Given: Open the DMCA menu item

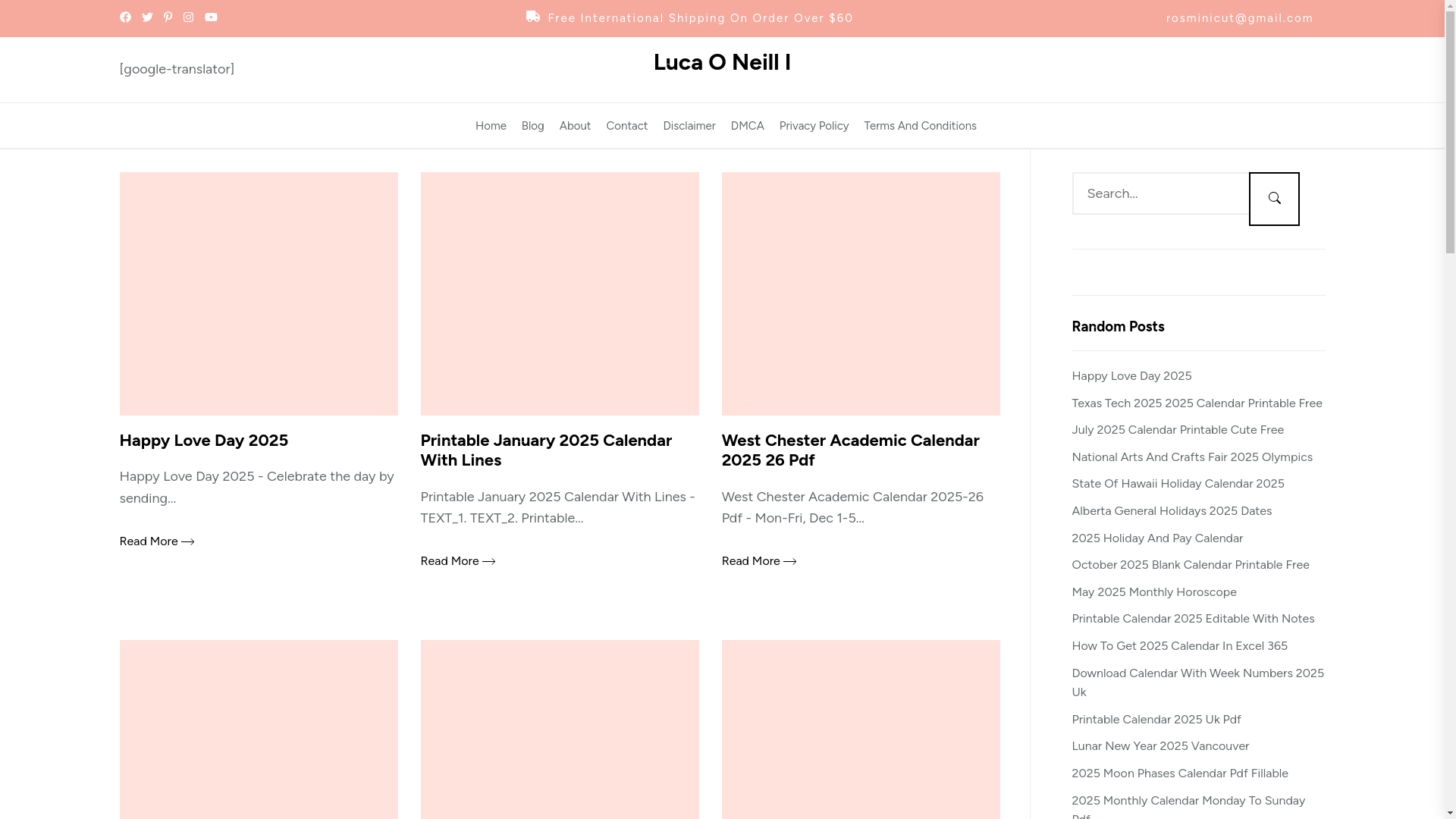Looking at the screenshot, I should click(x=747, y=126).
